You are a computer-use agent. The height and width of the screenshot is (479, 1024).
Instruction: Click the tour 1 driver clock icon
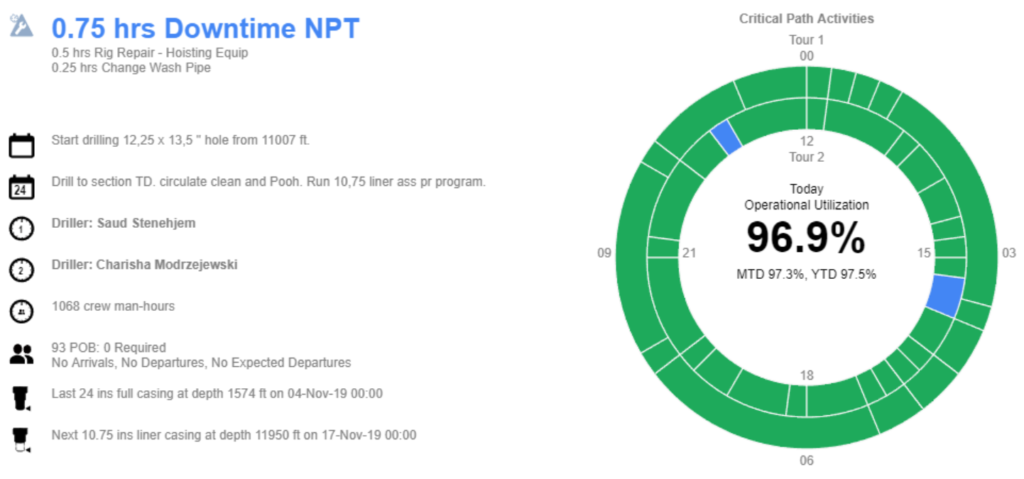(22, 229)
